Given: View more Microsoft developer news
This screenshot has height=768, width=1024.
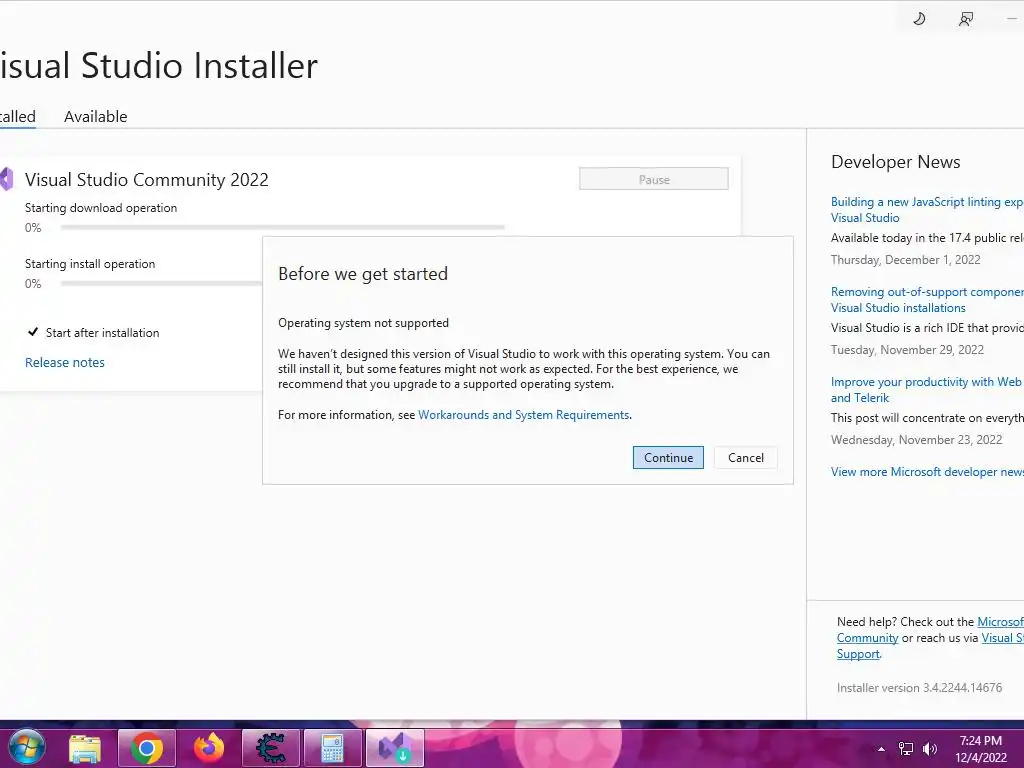Looking at the screenshot, I should tap(927, 472).
